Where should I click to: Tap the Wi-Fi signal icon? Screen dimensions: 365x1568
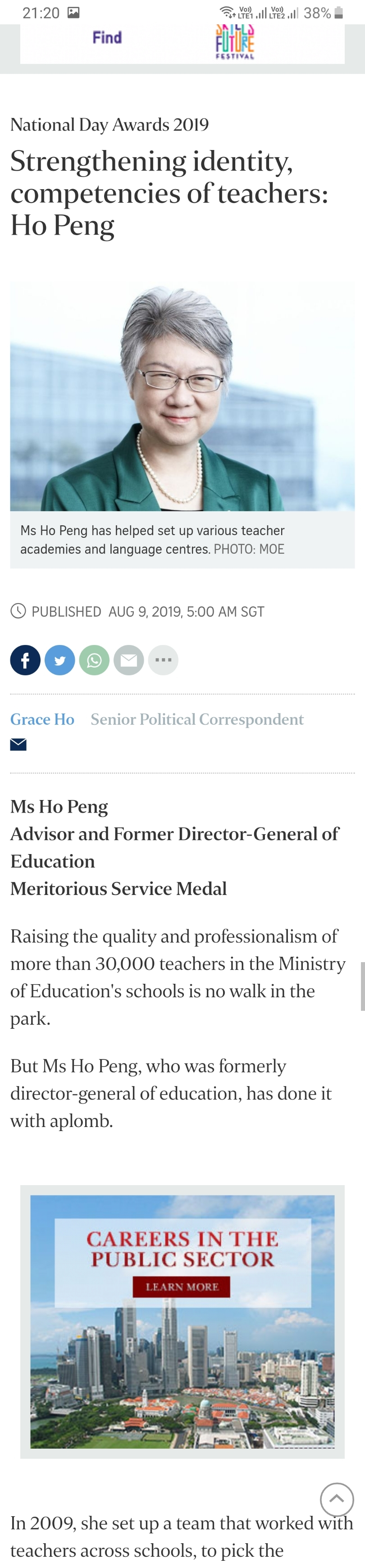[227, 12]
